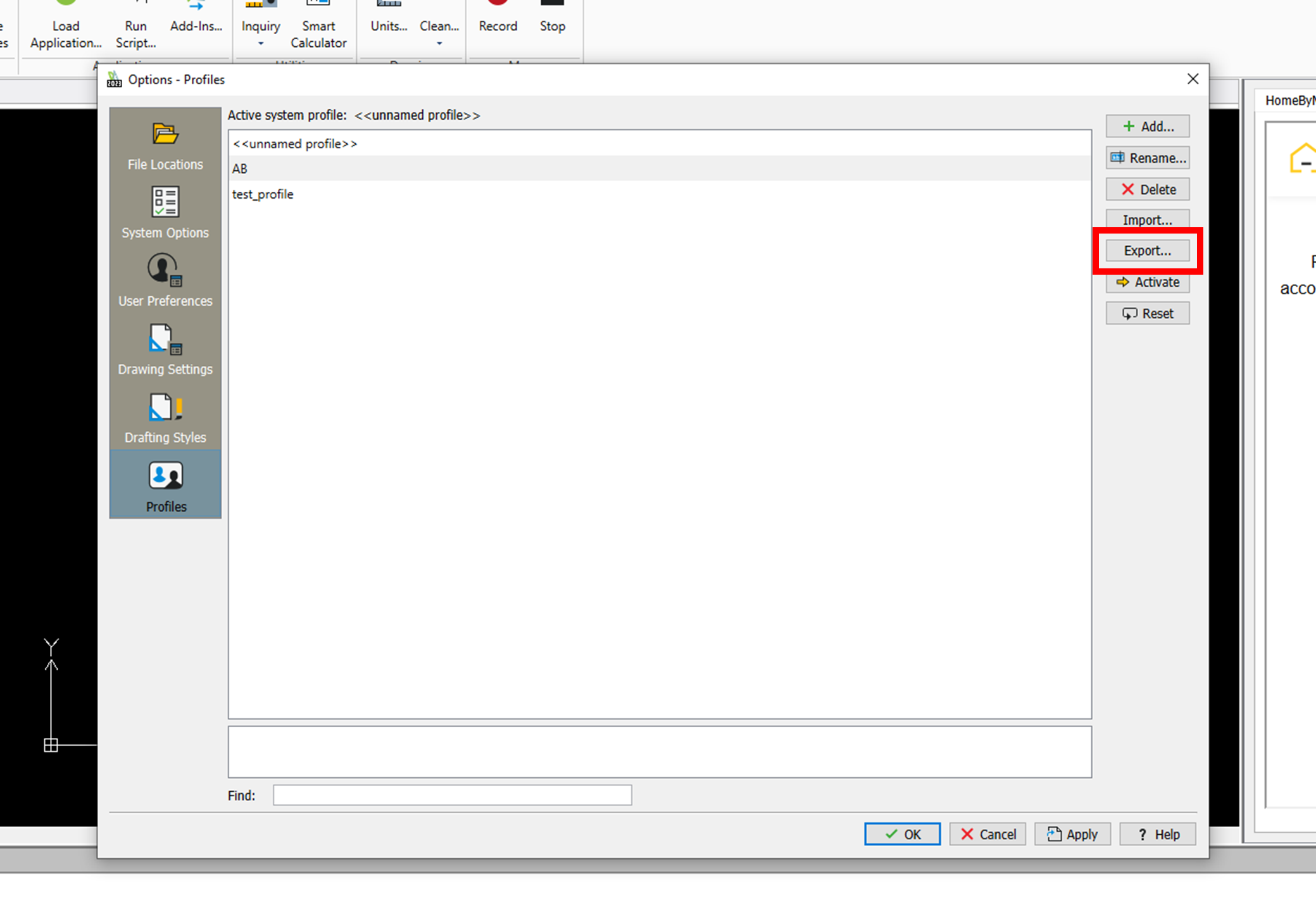Image resolution: width=1316 pixels, height=919 pixels.
Task: Click Apply at the dialog bottom
Action: coord(1072,834)
